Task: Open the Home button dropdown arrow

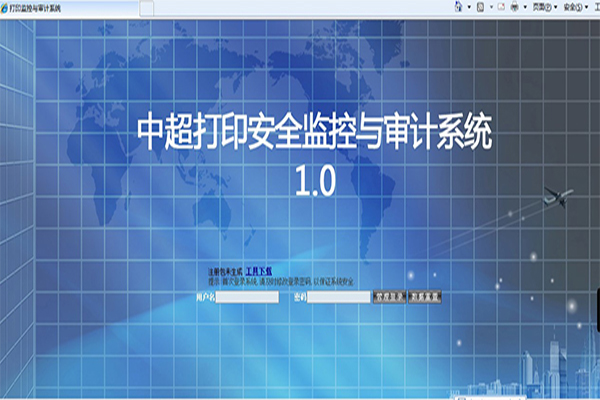Action: 468,7
